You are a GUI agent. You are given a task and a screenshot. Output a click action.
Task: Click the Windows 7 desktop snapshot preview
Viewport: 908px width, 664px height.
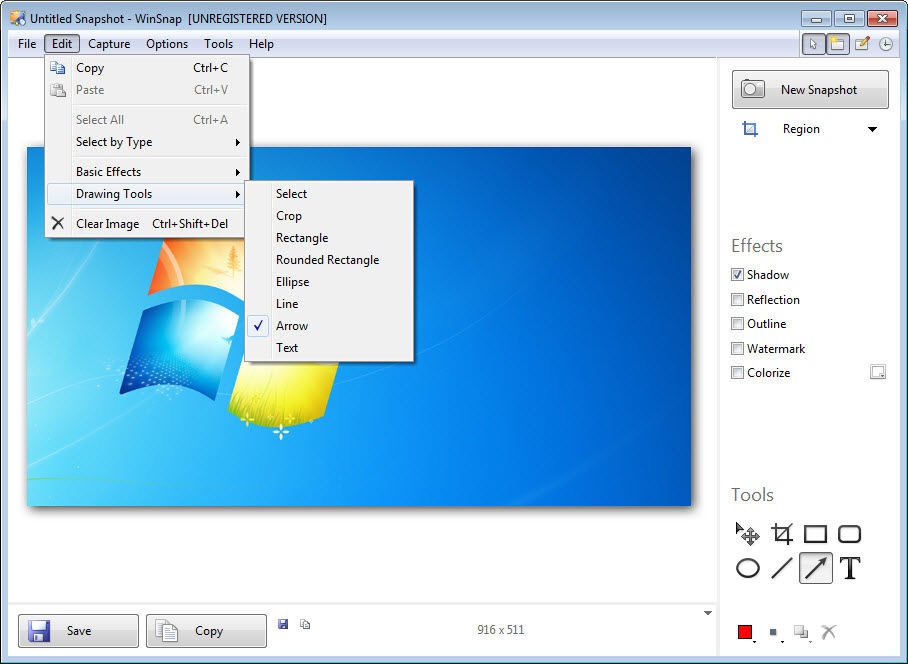click(x=359, y=327)
